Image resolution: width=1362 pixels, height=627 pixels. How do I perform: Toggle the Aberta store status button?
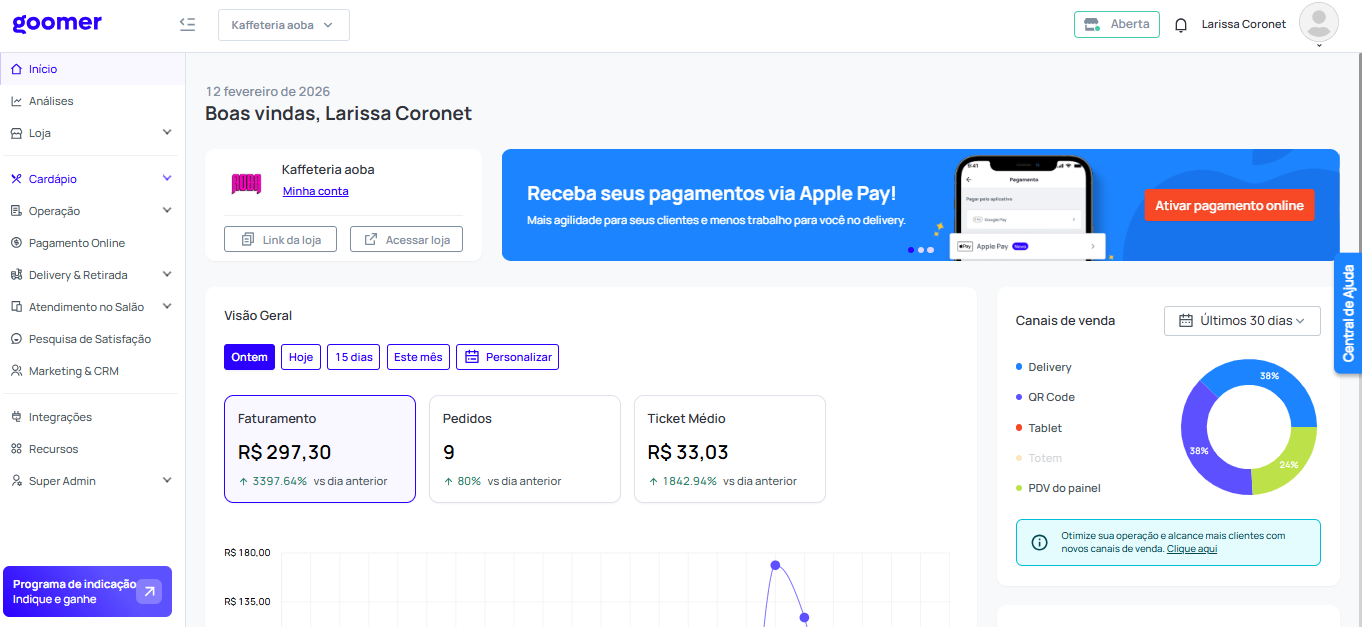[1116, 24]
